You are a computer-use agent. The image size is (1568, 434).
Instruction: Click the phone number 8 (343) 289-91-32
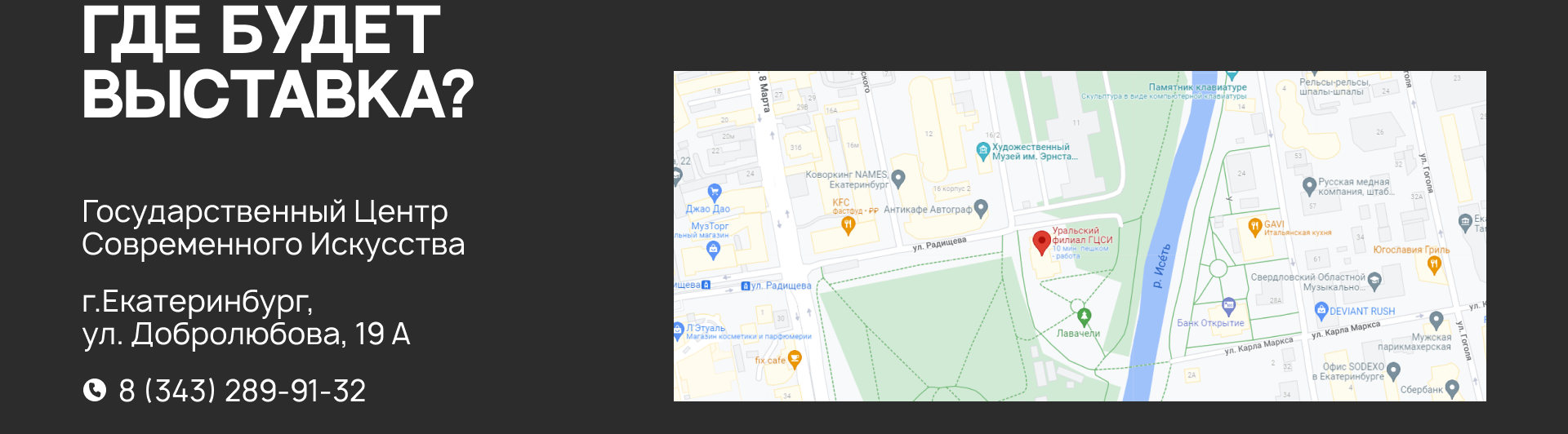point(243,391)
